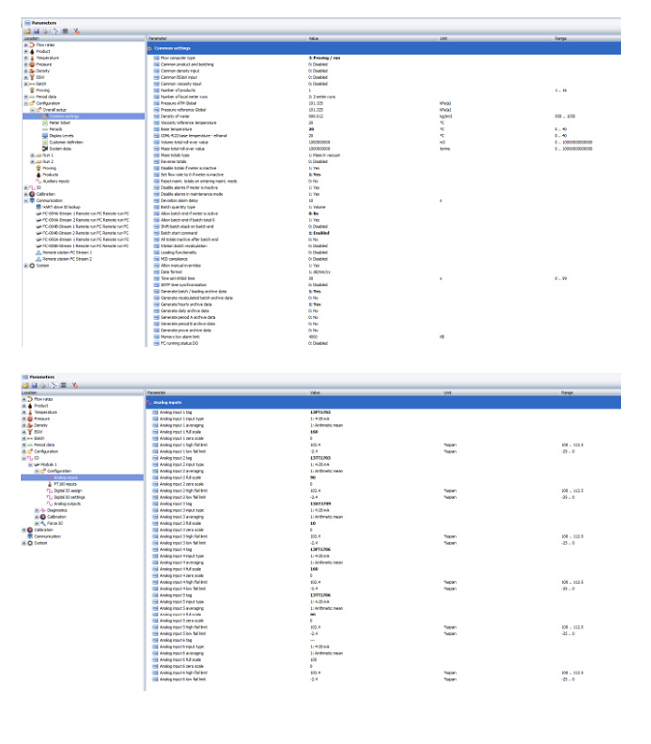Viewport: 651px width, 744px height.
Task: Expand Batch in the Common settings window tree
Action: click(x=26, y=84)
